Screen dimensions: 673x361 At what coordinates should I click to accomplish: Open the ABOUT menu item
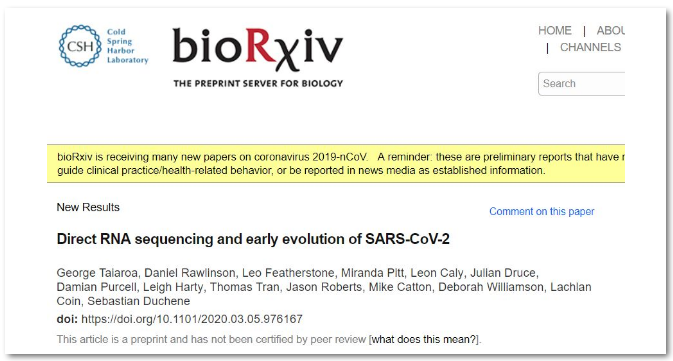point(610,30)
